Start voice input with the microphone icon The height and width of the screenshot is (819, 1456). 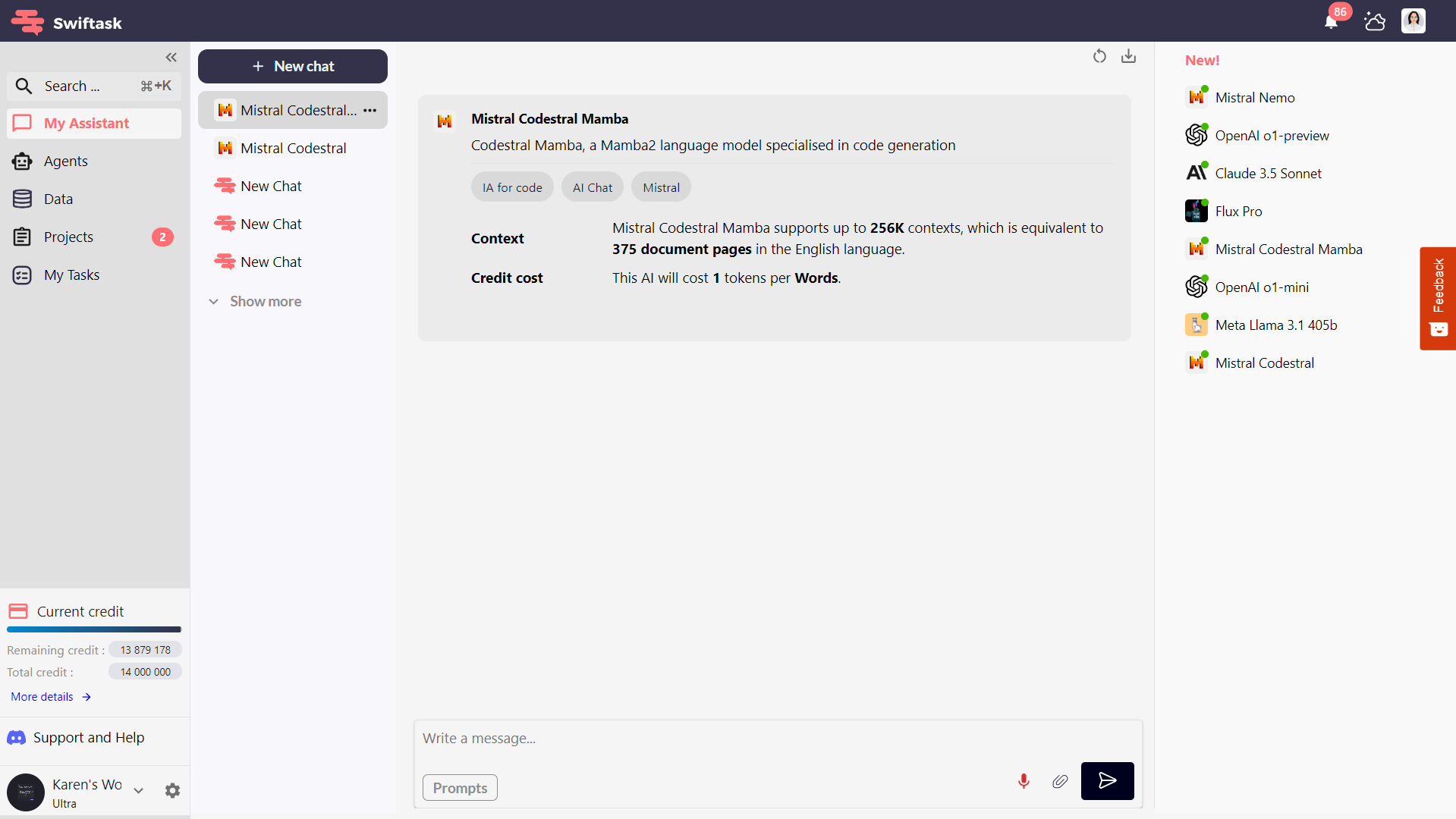click(x=1024, y=781)
